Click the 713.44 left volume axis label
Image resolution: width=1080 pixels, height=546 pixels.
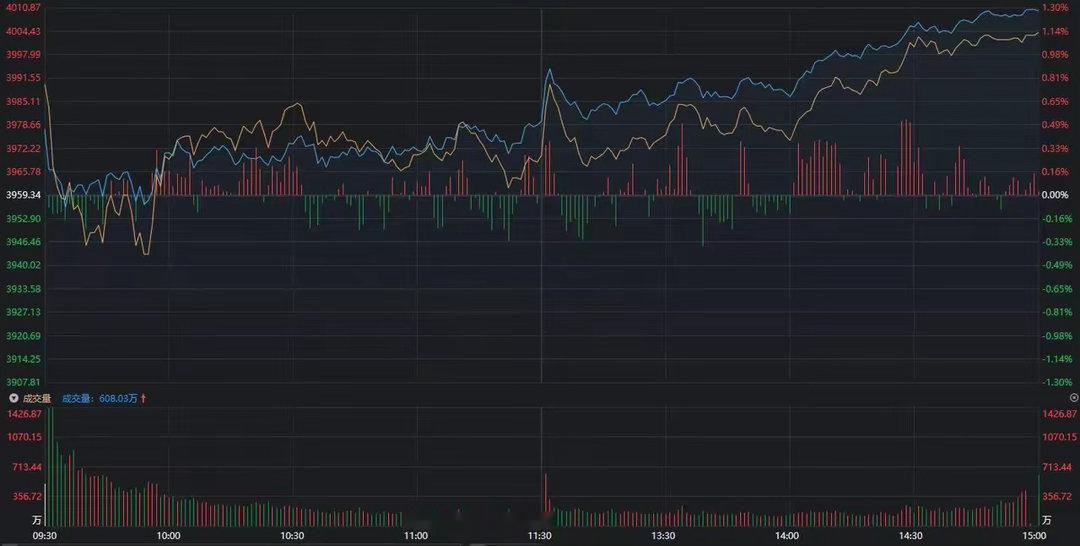coord(27,467)
